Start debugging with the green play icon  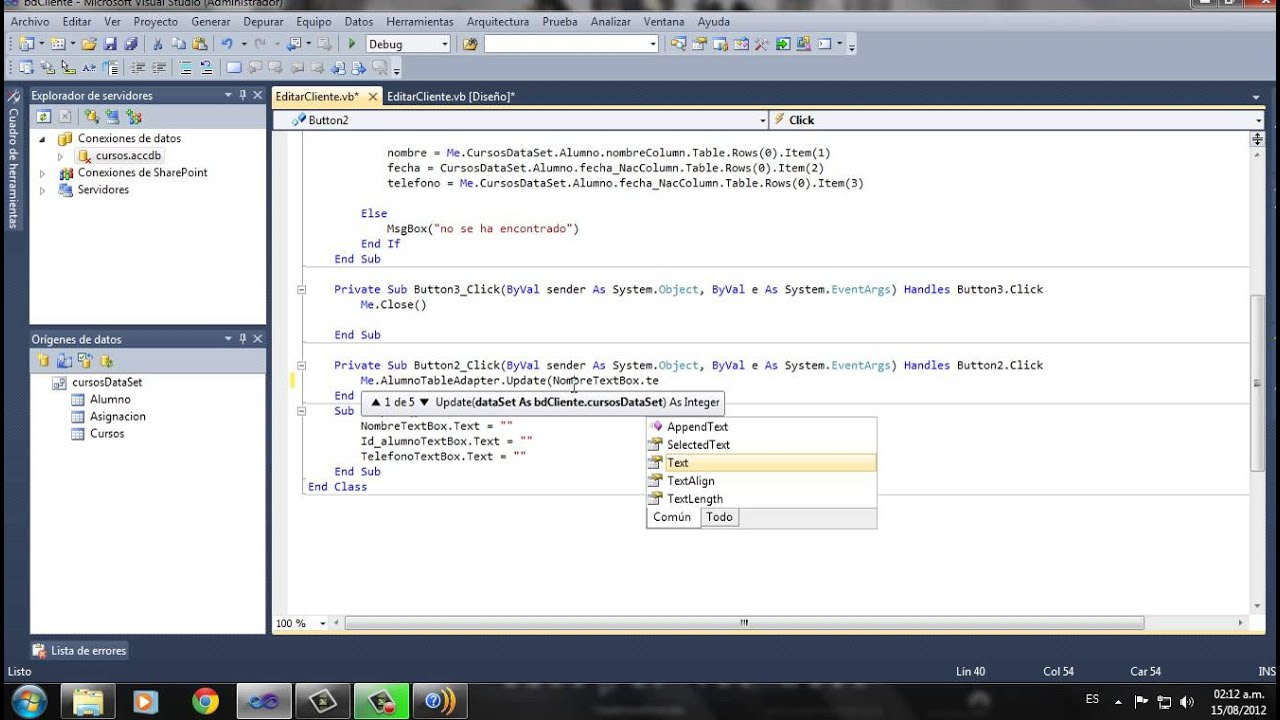[352, 44]
